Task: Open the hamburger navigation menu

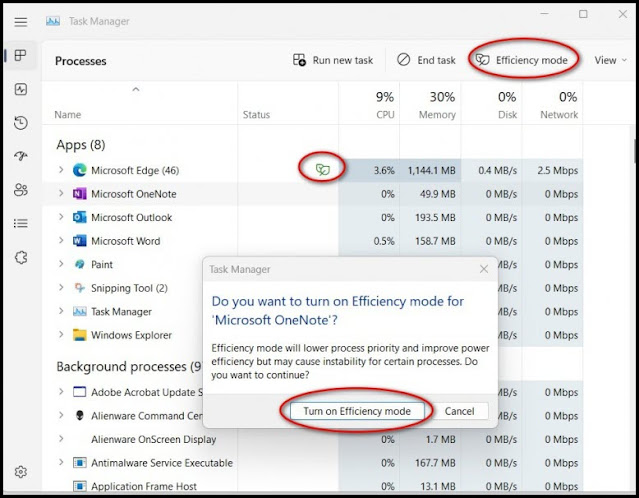Action: click(20, 22)
